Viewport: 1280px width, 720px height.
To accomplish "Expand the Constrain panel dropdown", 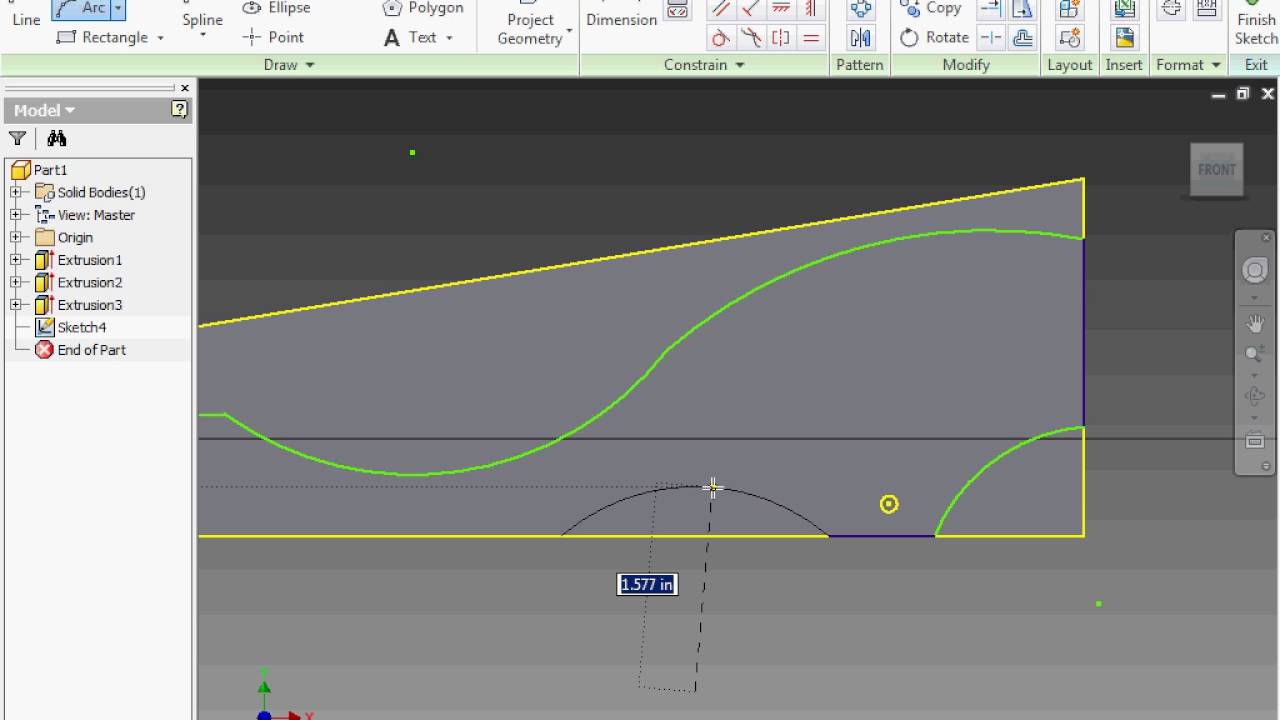I will [x=740, y=65].
